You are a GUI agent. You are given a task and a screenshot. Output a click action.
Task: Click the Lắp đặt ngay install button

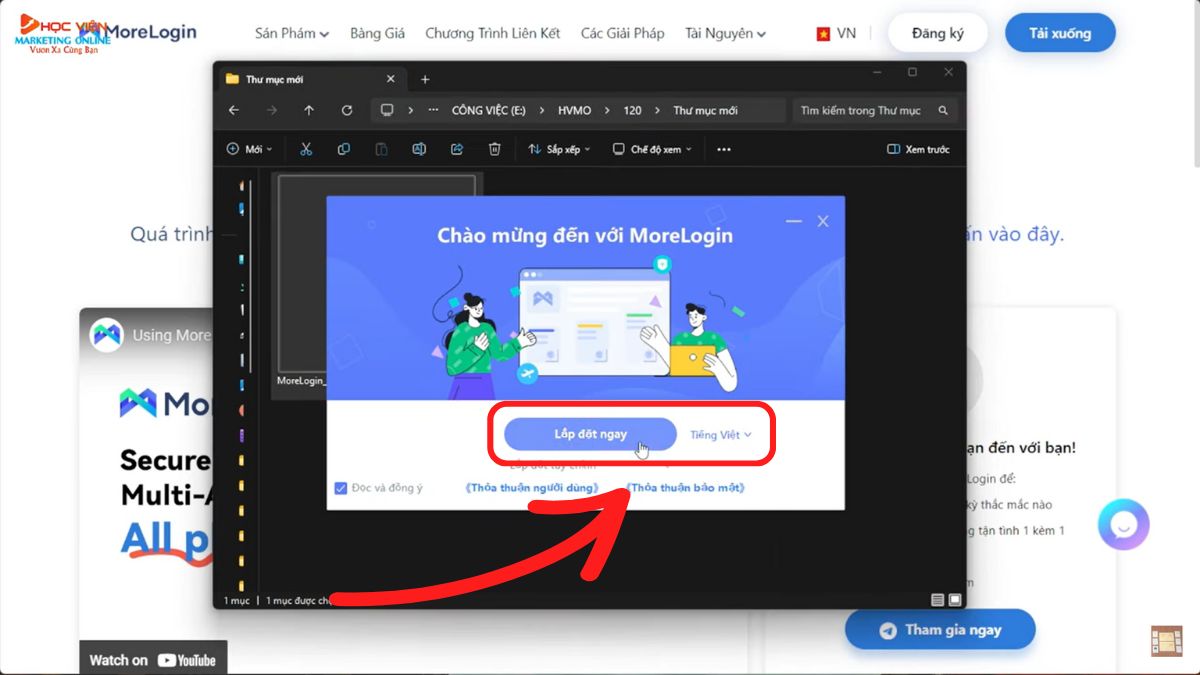[x=590, y=434]
